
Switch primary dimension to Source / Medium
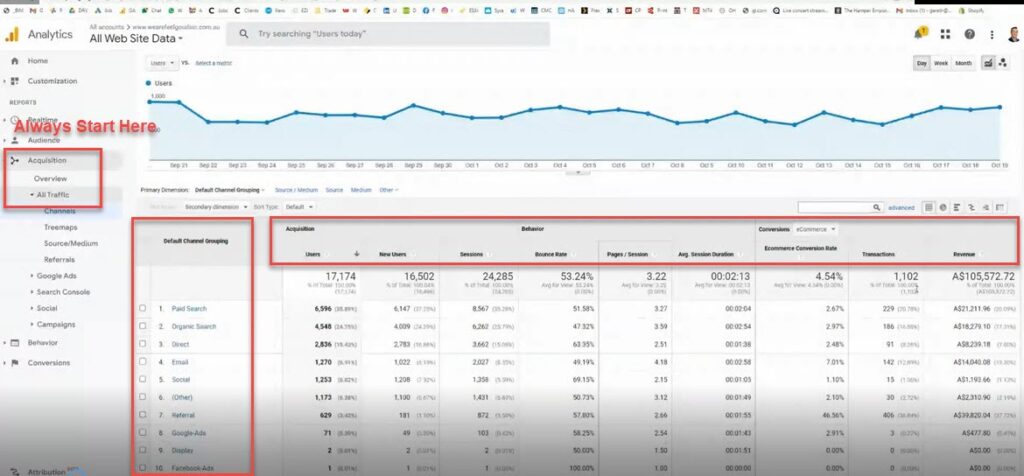click(x=296, y=190)
